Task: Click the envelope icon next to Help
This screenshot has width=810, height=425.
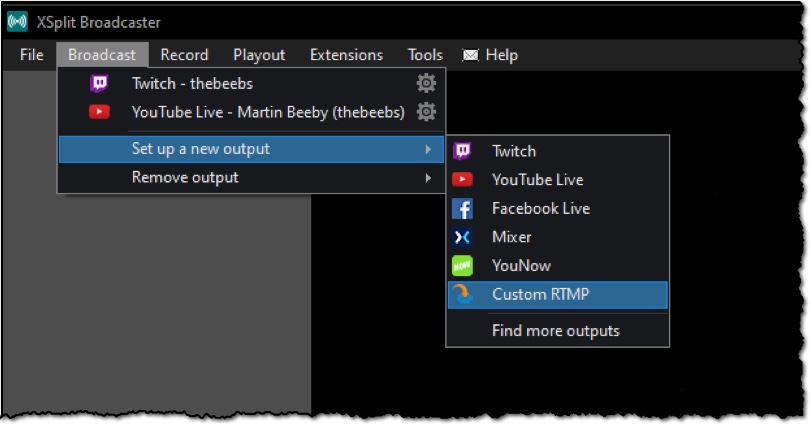Action: point(470,55)
